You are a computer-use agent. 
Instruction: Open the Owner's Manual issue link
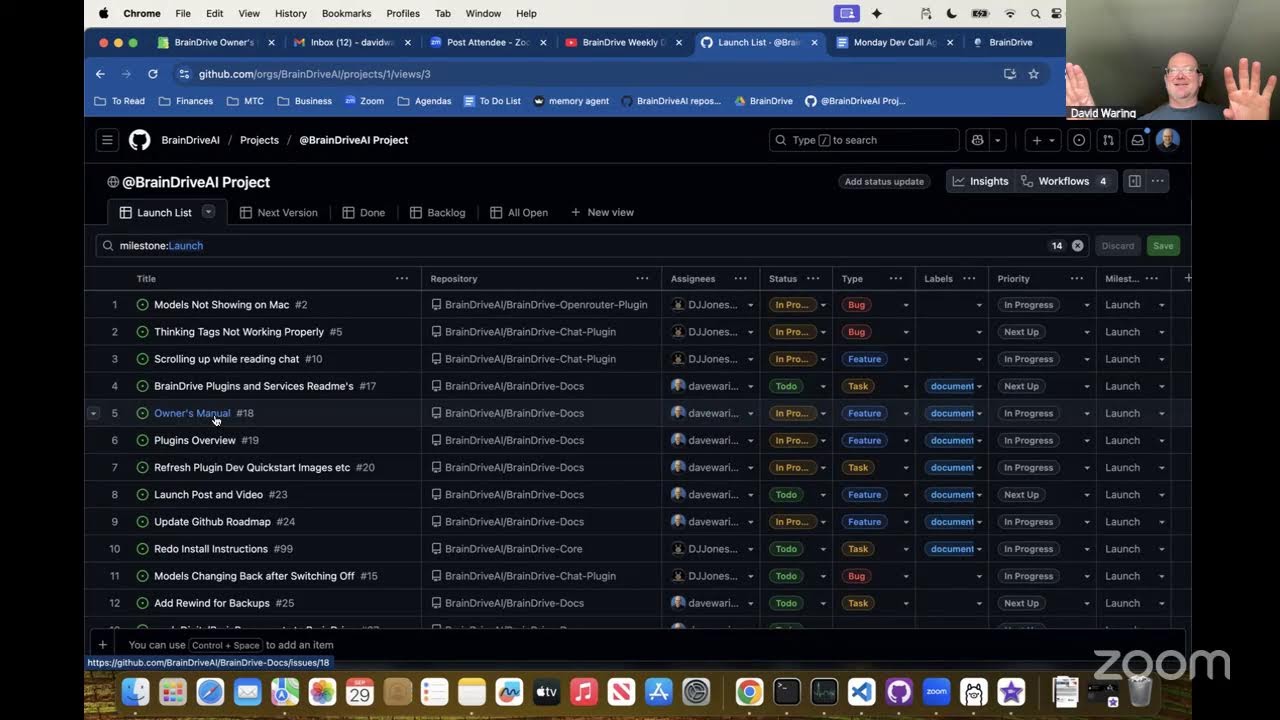click(191, 413)
